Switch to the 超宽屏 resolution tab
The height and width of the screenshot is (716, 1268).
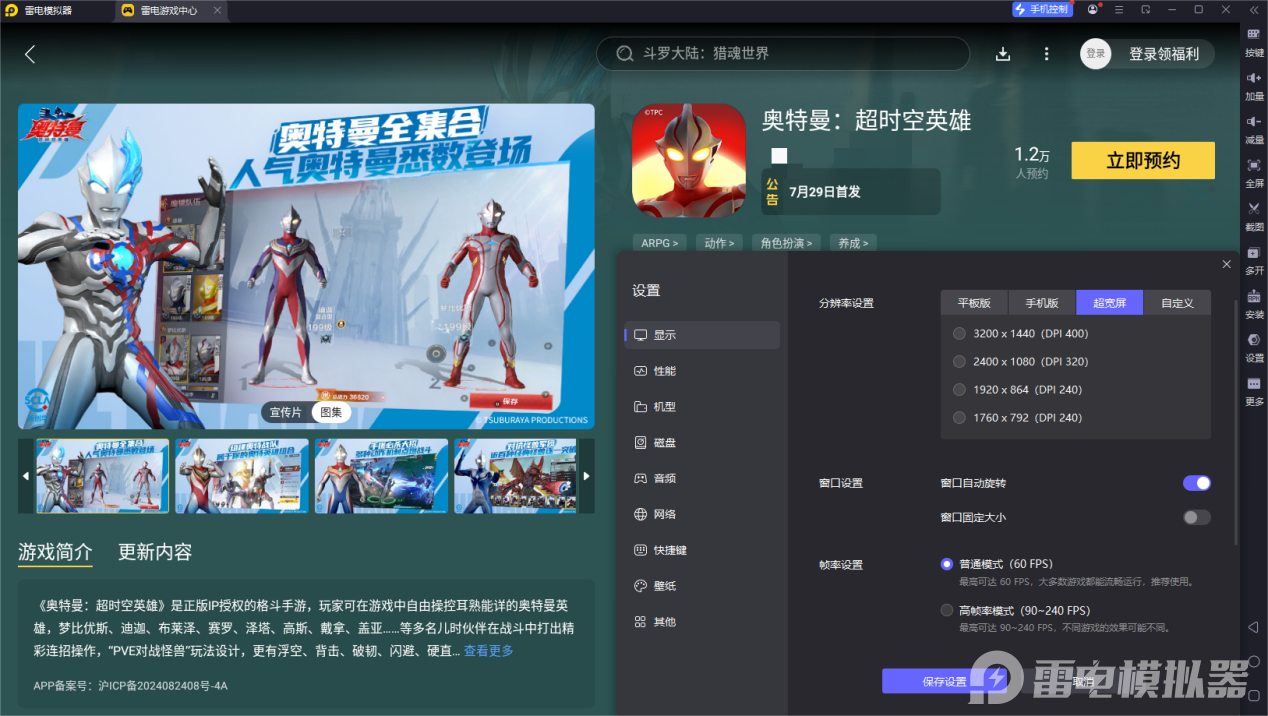pos(1109,303)
